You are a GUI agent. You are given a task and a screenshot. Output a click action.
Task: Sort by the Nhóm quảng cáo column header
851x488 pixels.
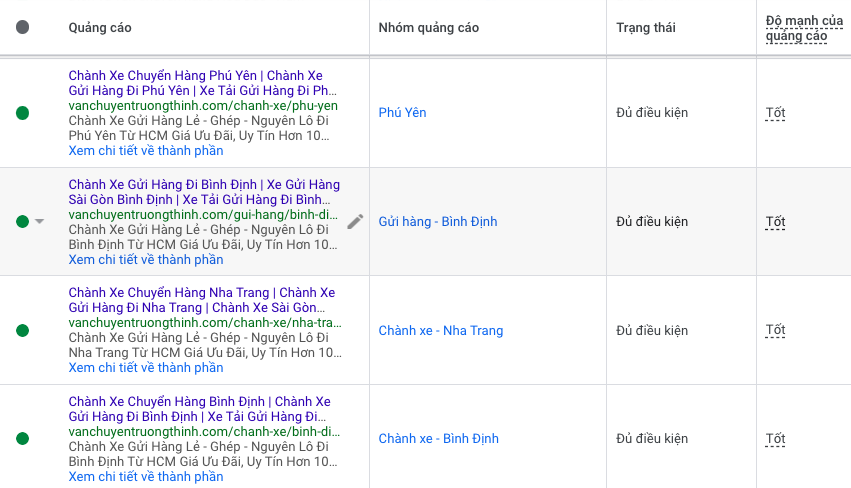[x=428, y=28]
